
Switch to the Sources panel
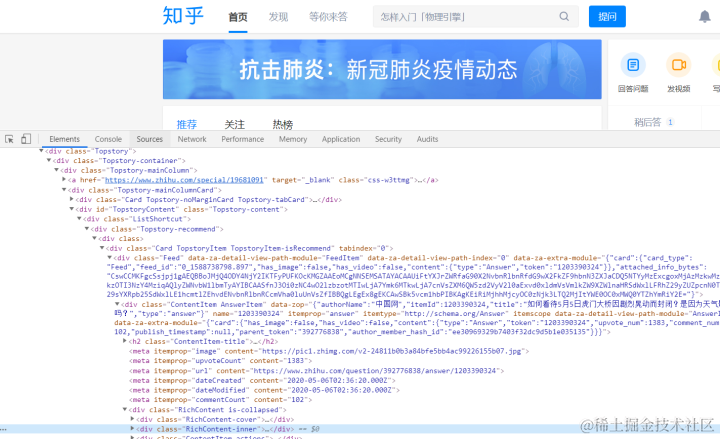coord(149,139)
